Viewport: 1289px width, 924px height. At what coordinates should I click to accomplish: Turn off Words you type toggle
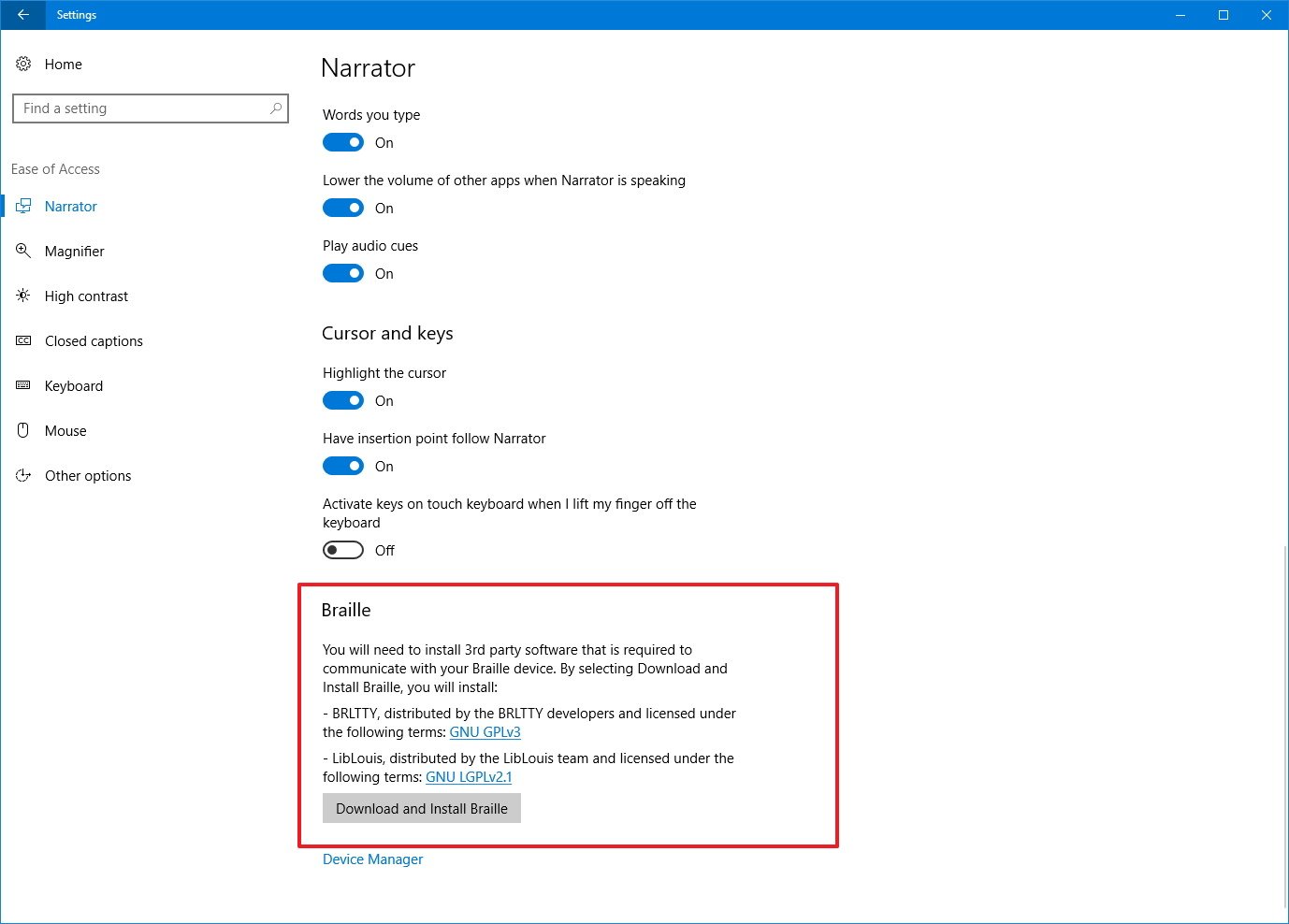343,142
